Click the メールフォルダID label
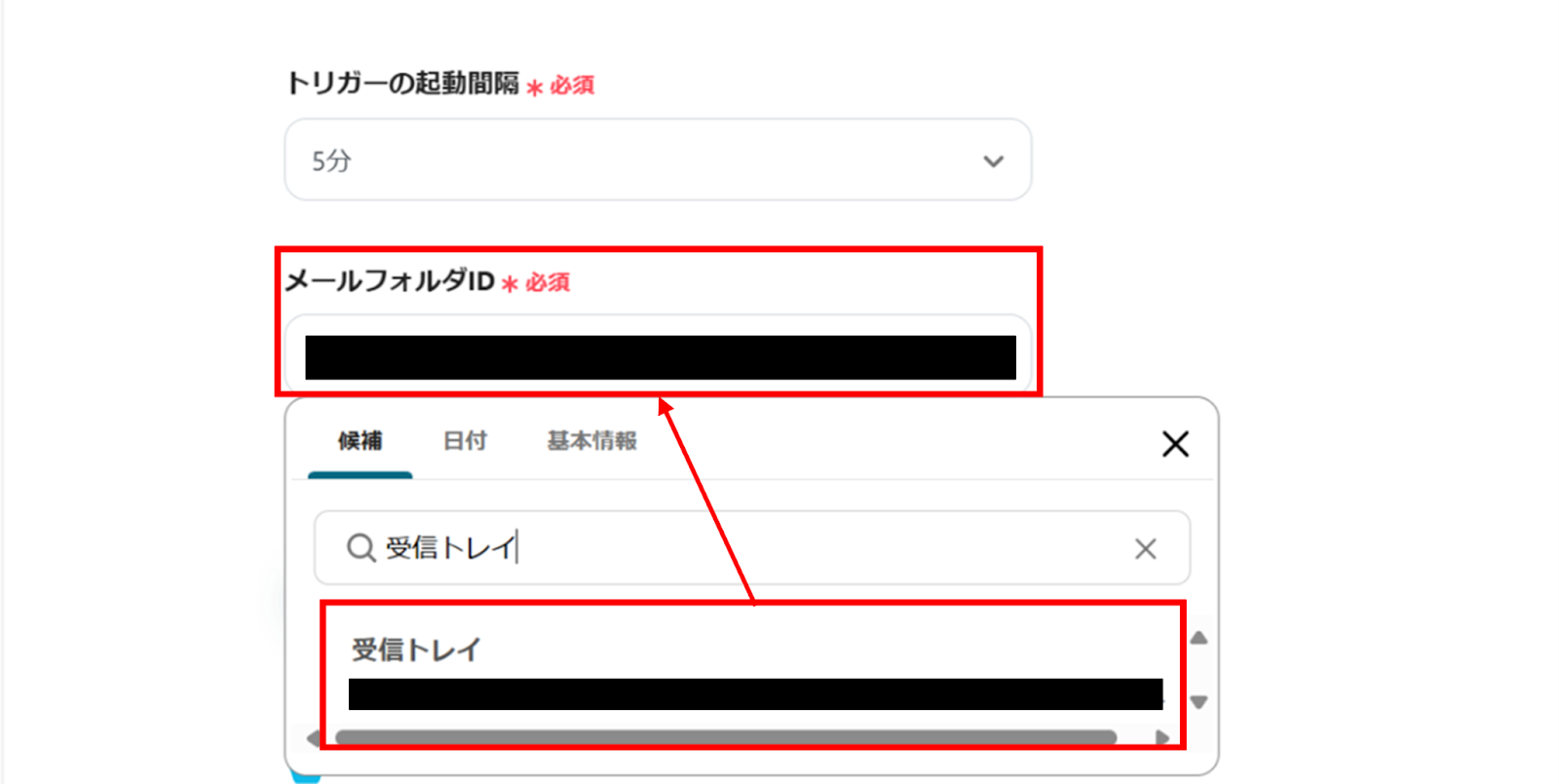1559x784 pixels. [x=390, y=281]
